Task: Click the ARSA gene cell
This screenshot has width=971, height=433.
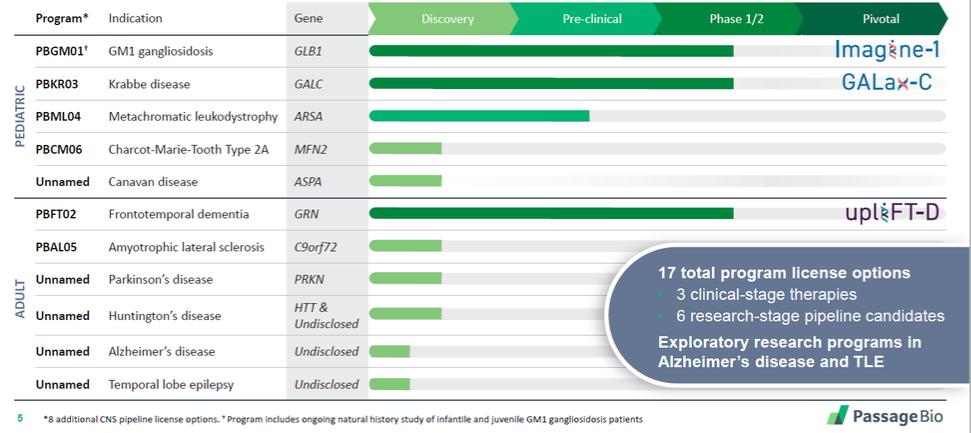Action: tap(308, 116)
